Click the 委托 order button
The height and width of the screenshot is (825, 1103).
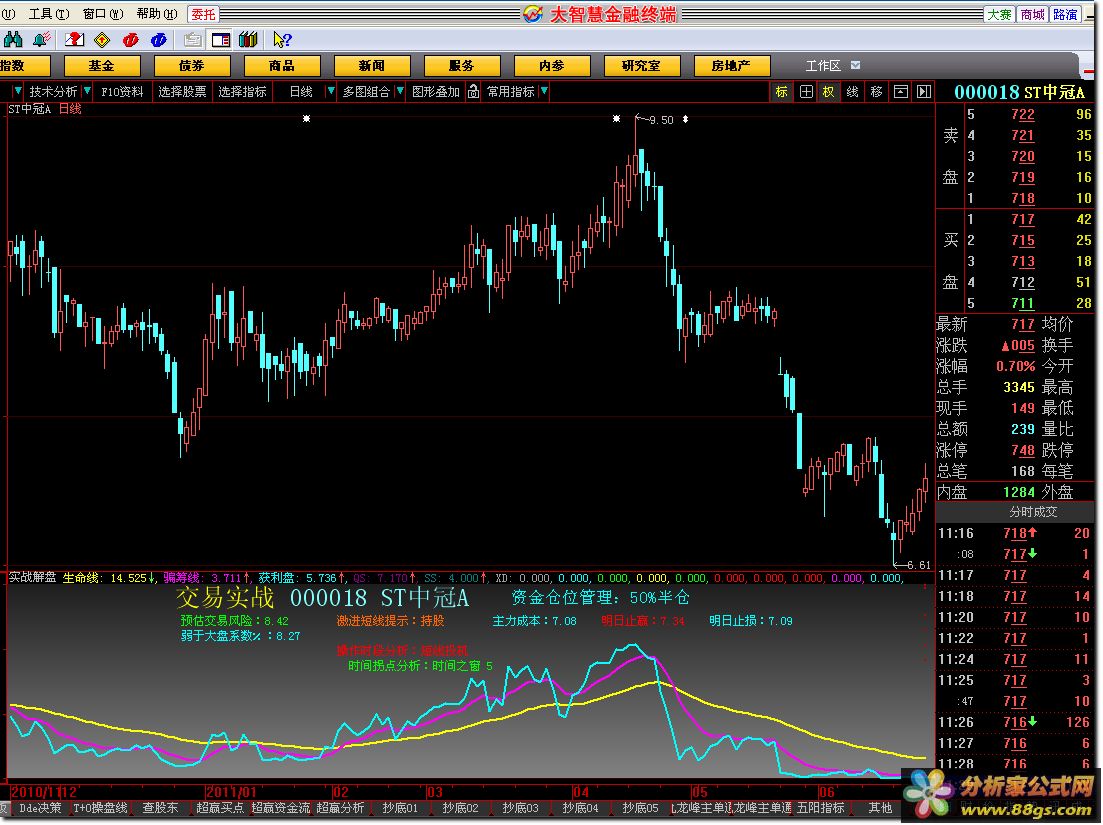click(204, 13)
